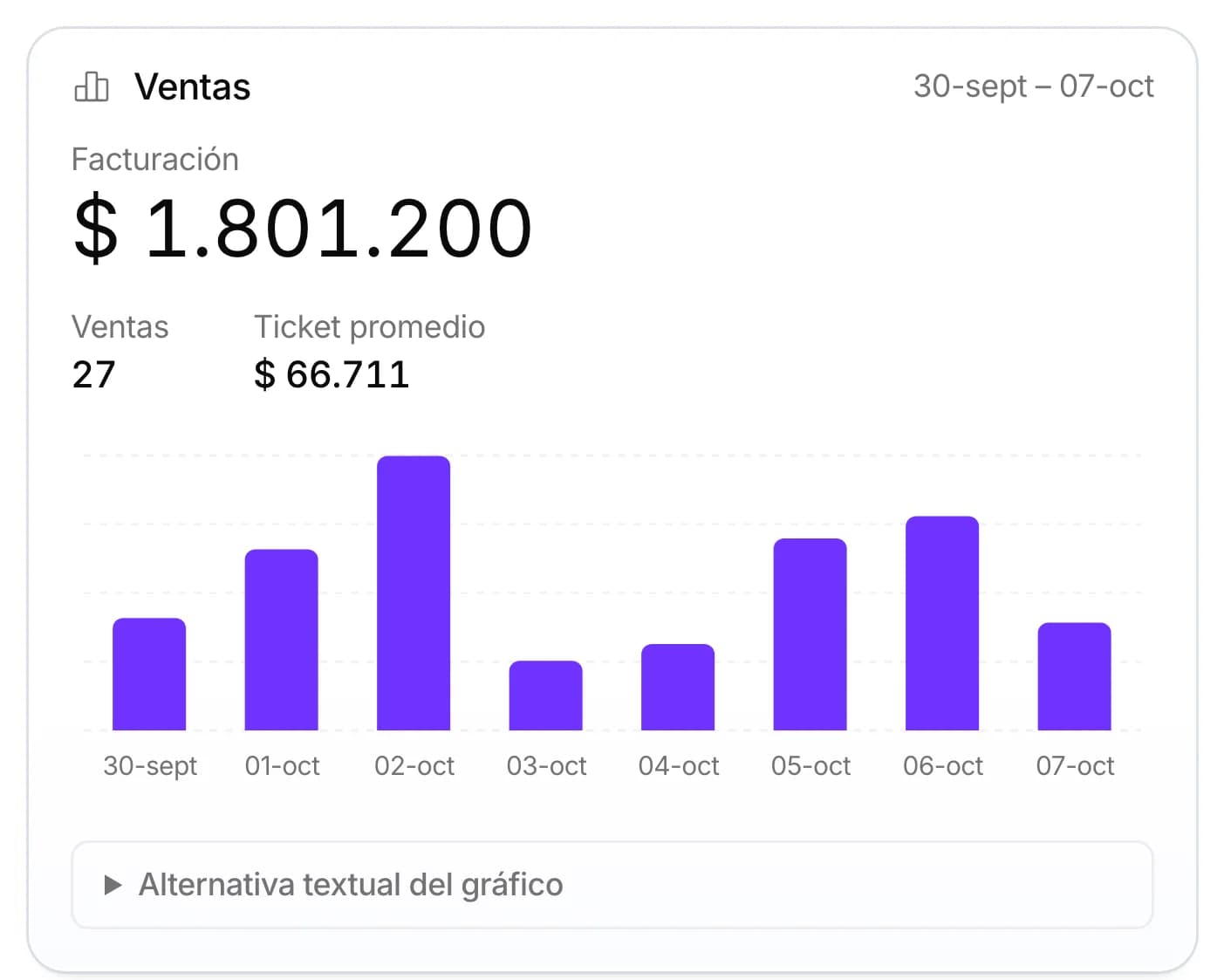
Task: Click the 30-sept axis label
Action: click(150, 766)
